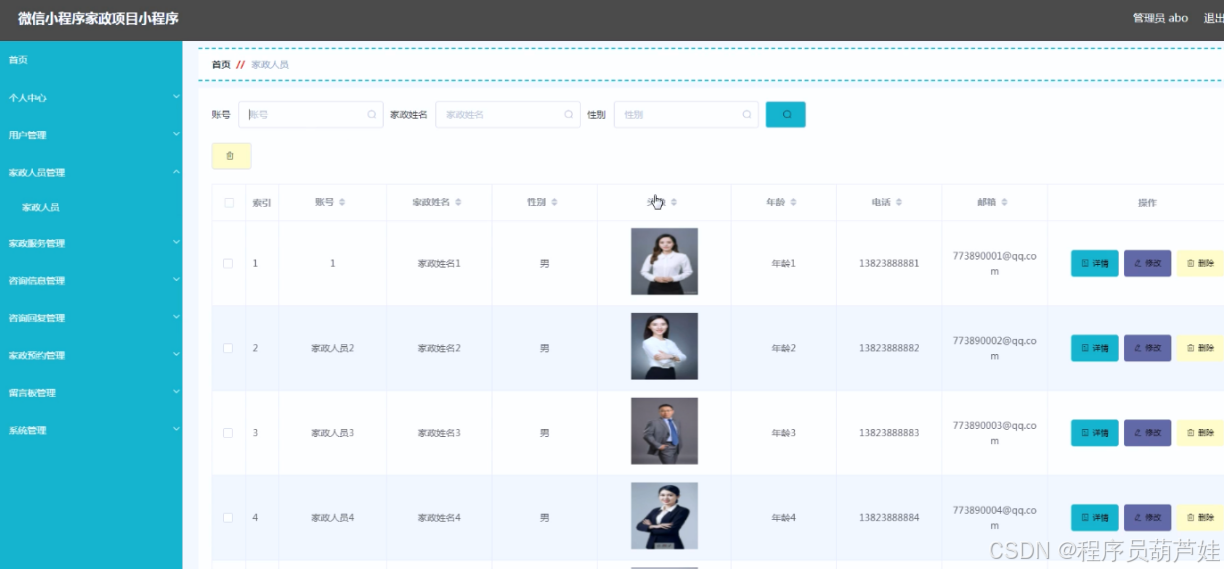The height and width of the screenshot is (570, 1224).
Task: Click 删除 button for 家政人员4 row
Action: click(x=1200, y=518)
